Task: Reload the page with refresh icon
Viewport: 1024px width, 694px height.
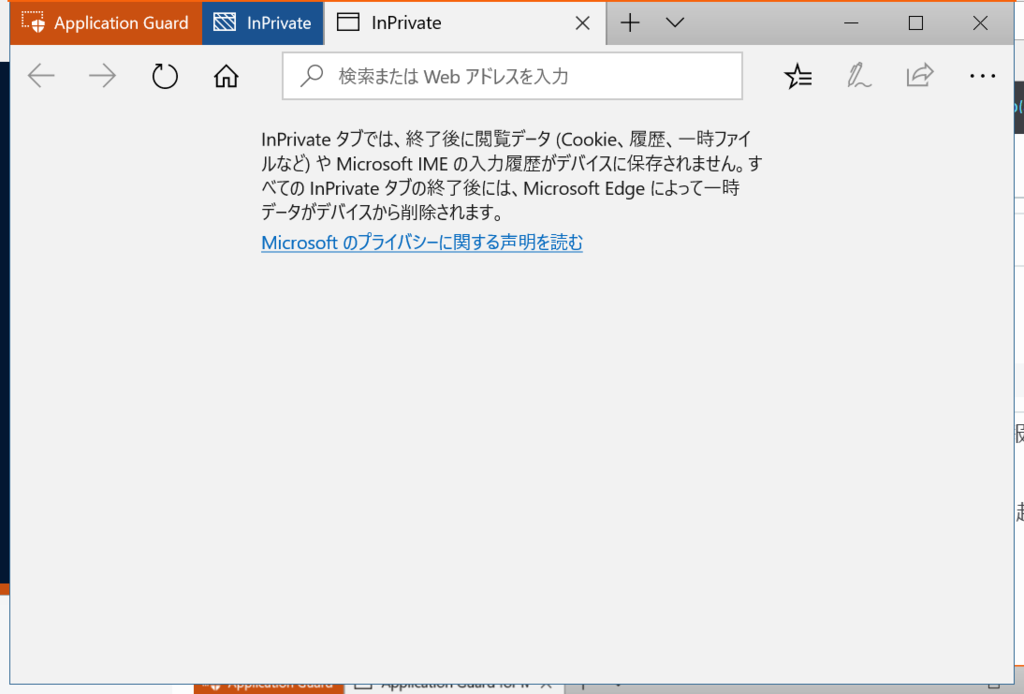Action: [165, 76]
